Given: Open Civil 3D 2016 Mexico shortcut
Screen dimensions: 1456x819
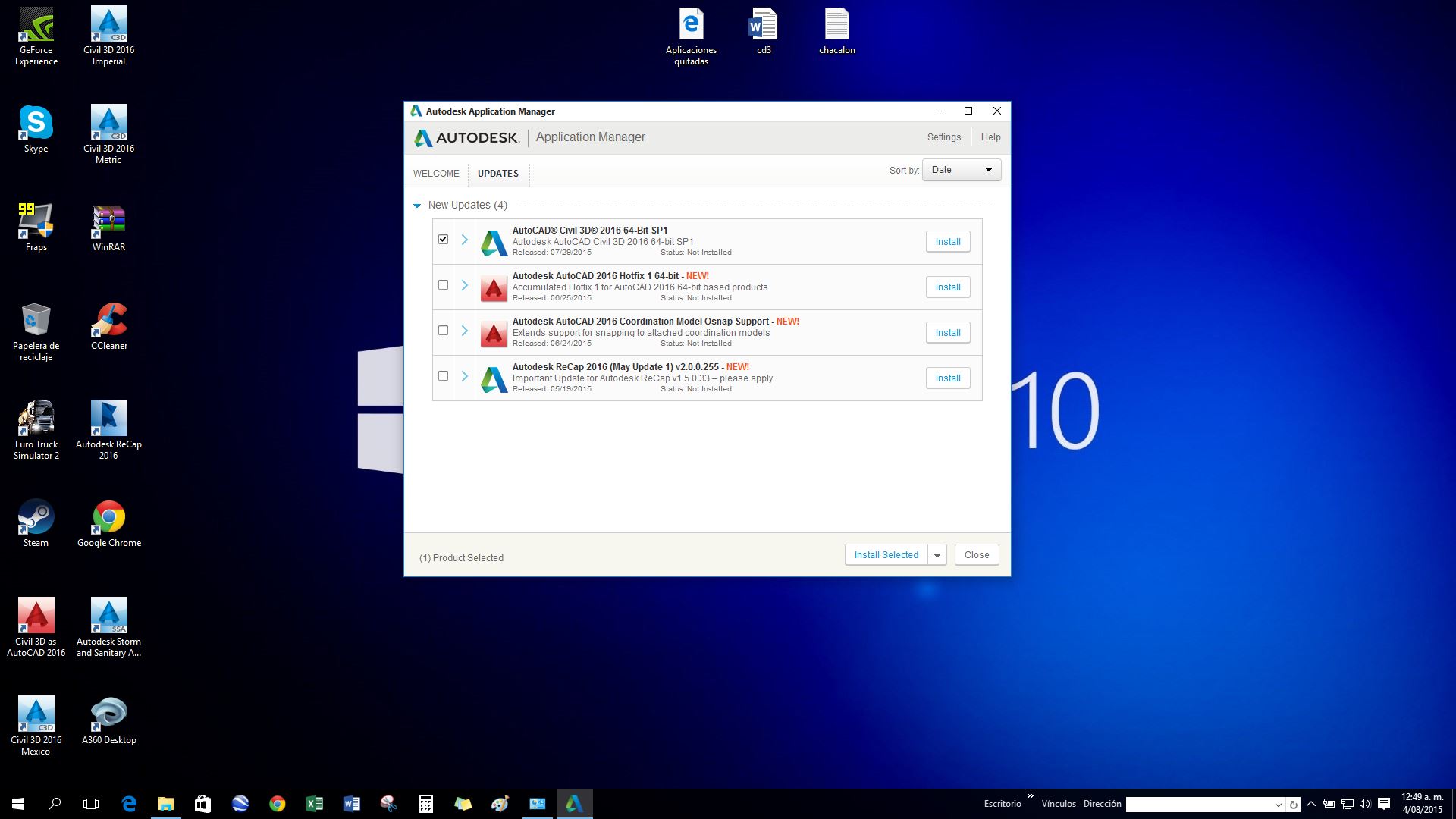Looking at the screenshot, I should 36,726.
